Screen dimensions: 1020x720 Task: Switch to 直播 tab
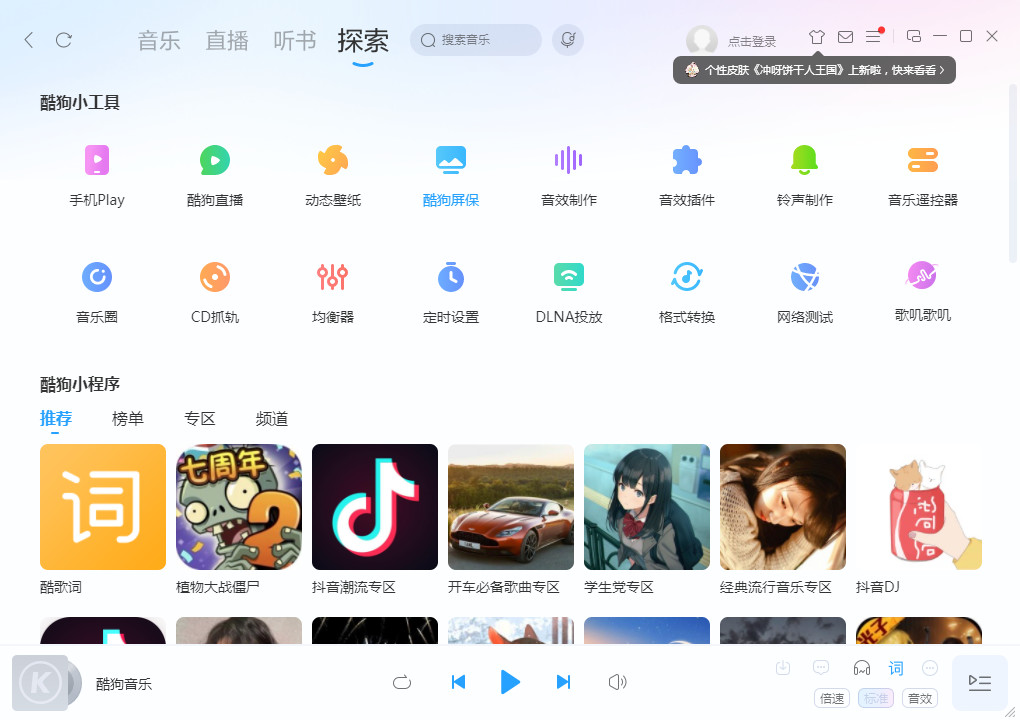click(226, 40)
